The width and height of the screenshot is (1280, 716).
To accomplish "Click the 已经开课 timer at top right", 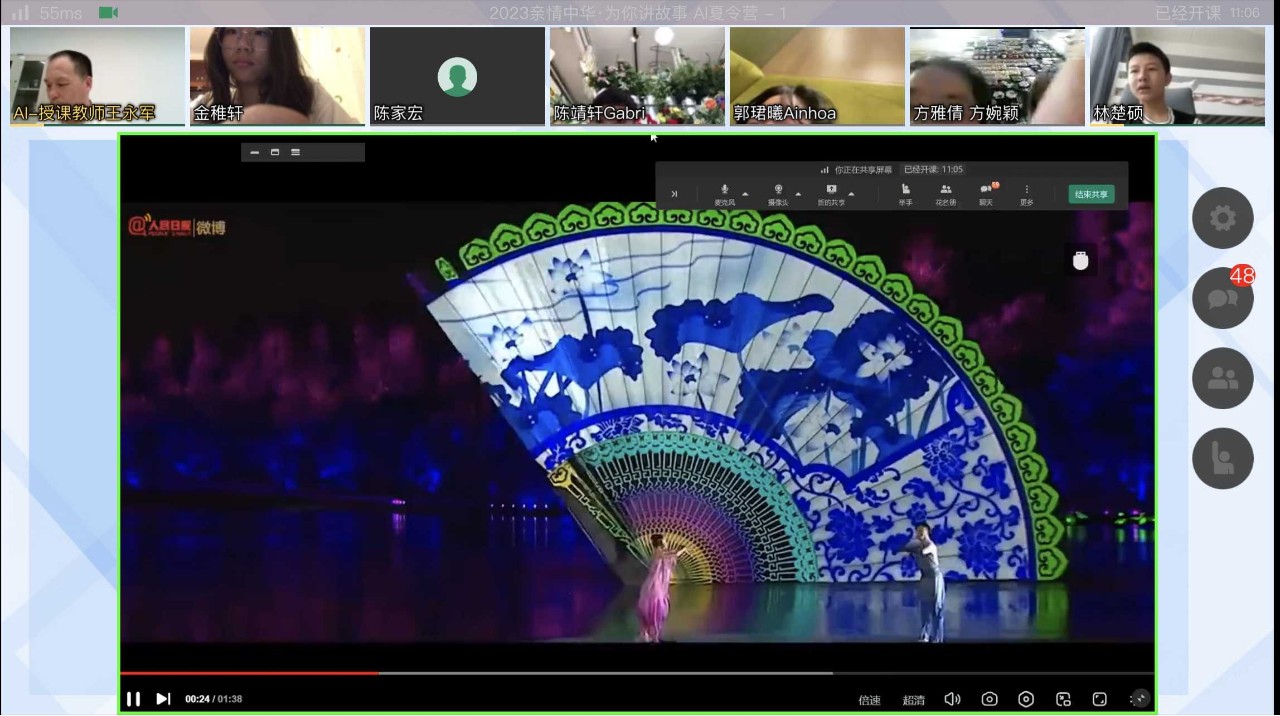I will (1207, 13).
